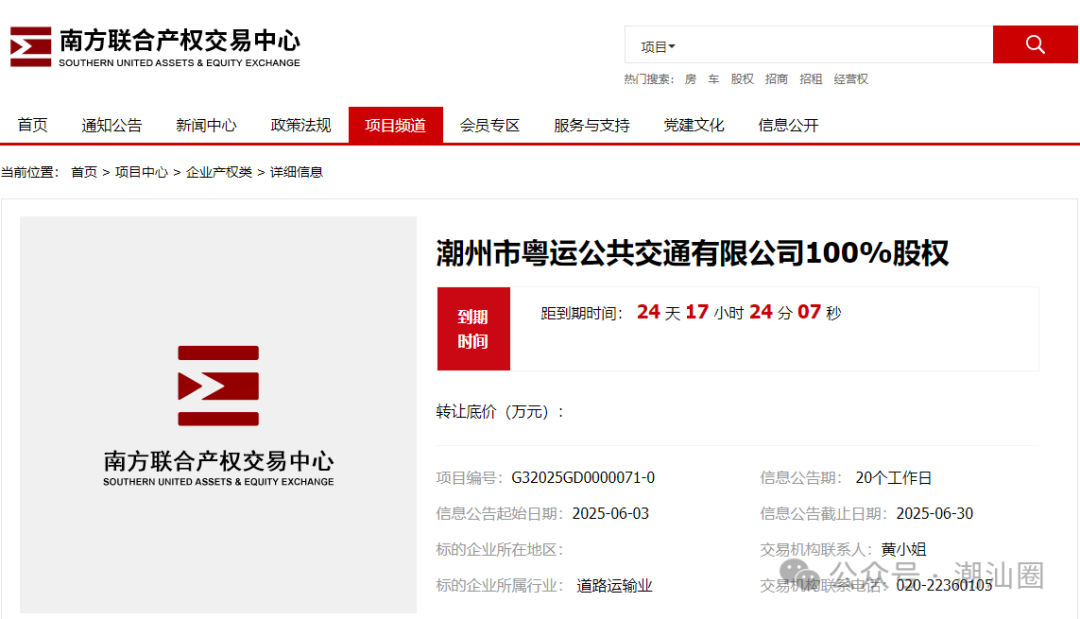The image size is (1080, 619).
Task: Select hot search keyword 股权
Action: tap(742, 79)
